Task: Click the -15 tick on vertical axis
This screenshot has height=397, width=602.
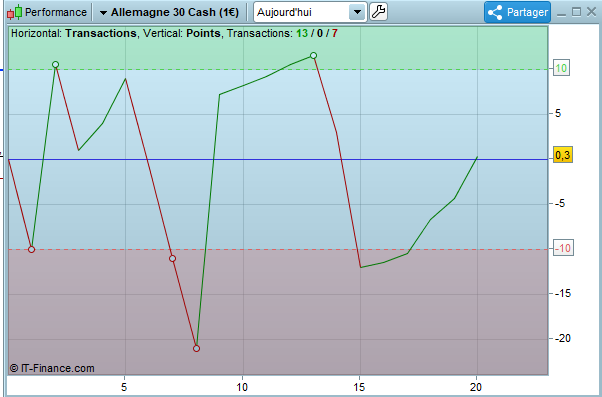Action: 562,293
